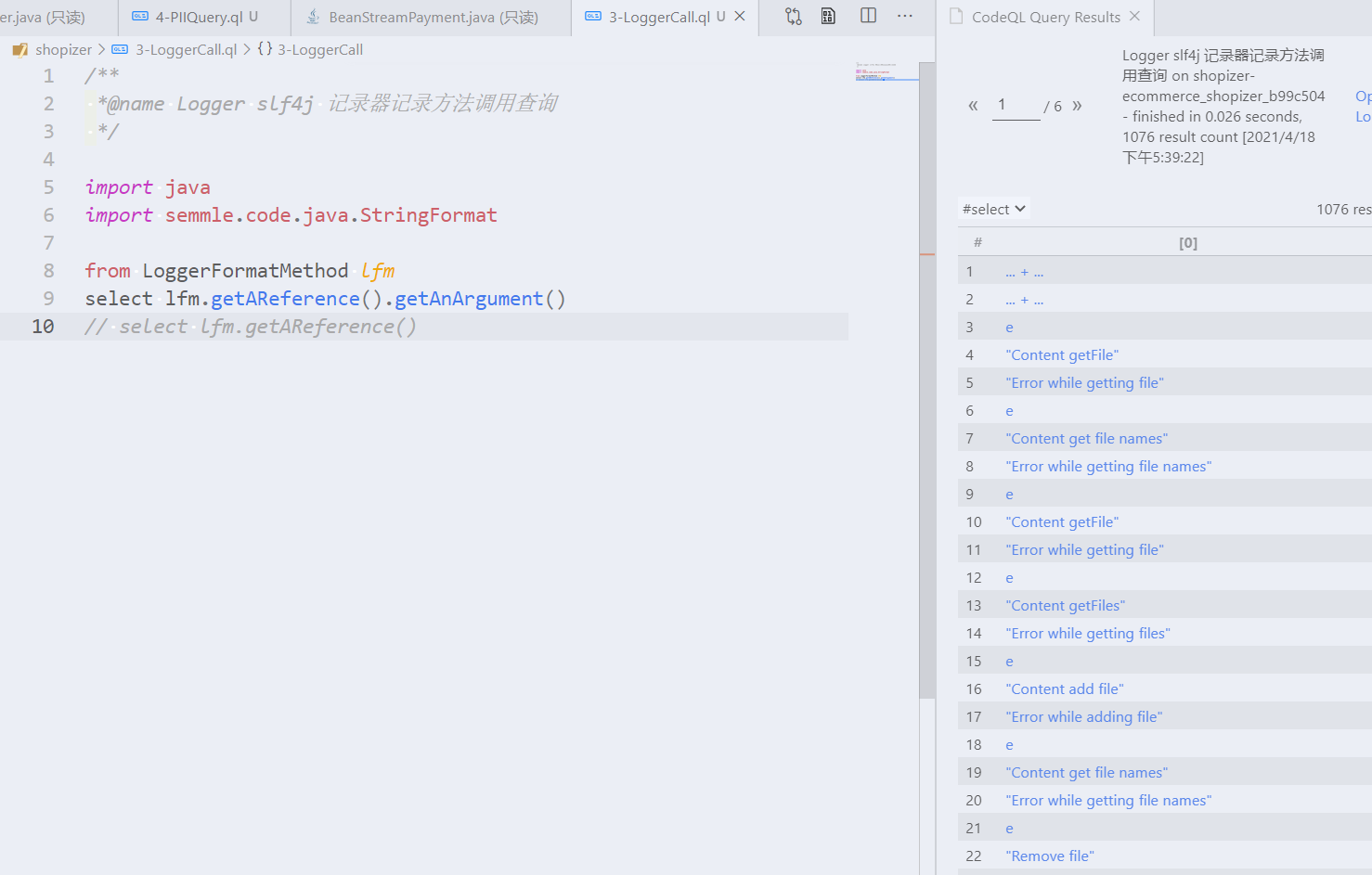Click the commented select line 10
Screen dimensions: 1372x875
tap(251, 327)
